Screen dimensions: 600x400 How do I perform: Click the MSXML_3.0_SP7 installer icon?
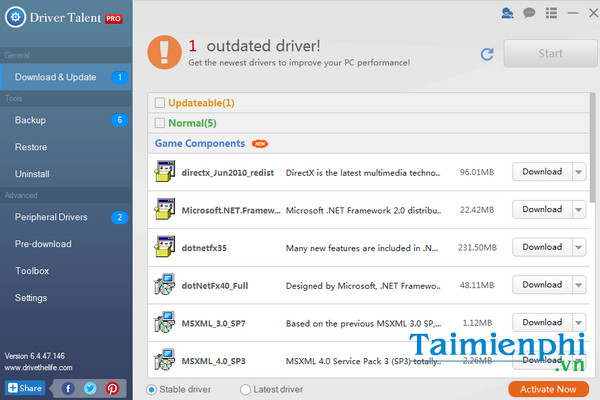[165, 322]
